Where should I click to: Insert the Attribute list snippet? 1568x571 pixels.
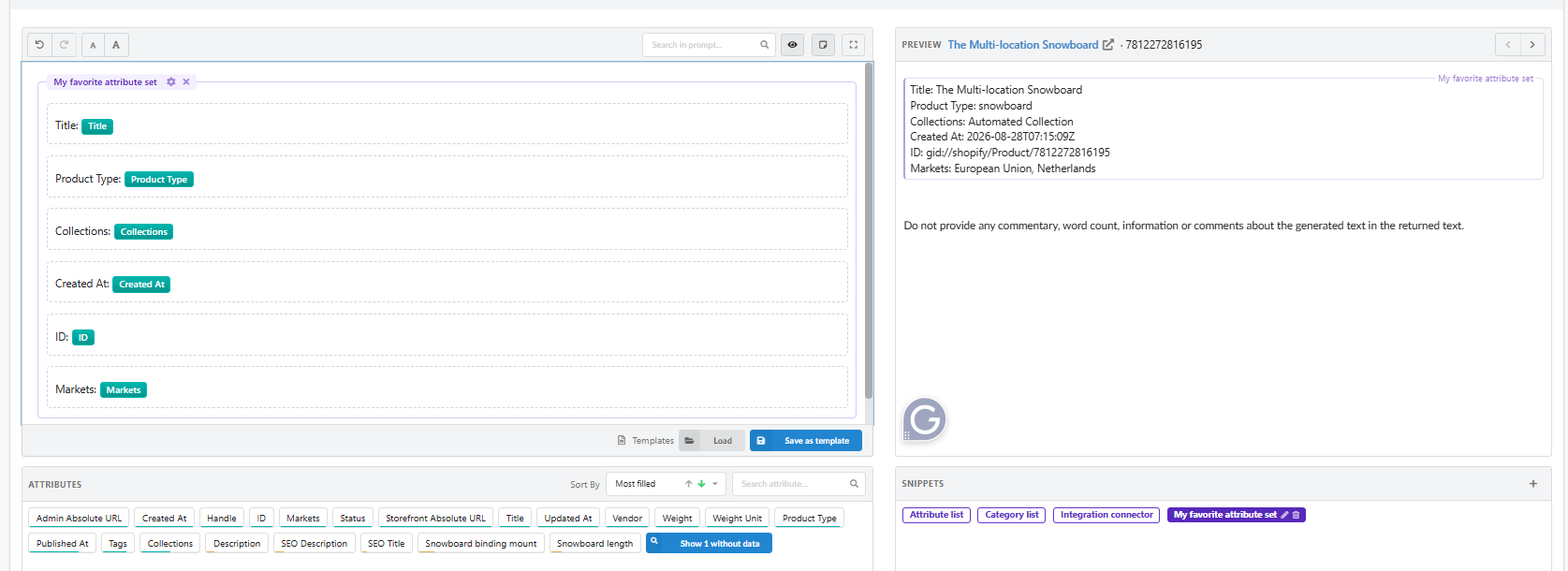coord(936,515)
